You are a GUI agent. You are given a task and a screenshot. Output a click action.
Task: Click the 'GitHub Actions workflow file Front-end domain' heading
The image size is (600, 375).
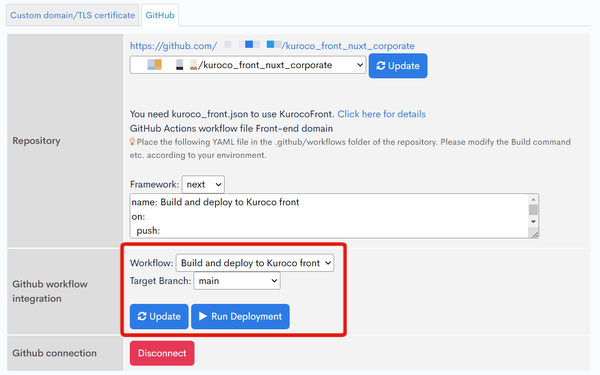[231, 128]
